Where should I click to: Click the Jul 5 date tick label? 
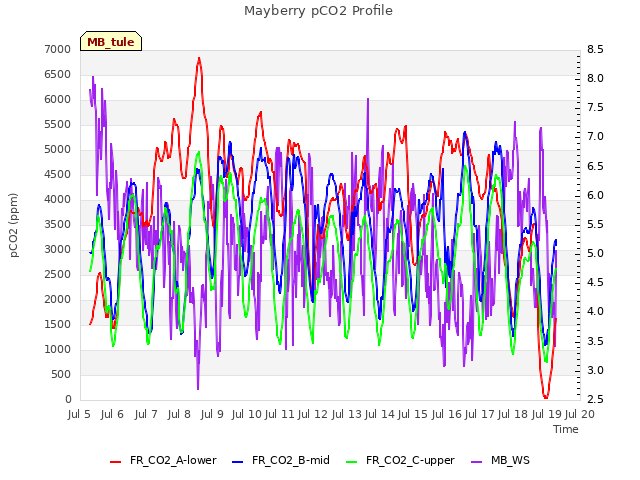pyautogui.click(x=79, y=414)
